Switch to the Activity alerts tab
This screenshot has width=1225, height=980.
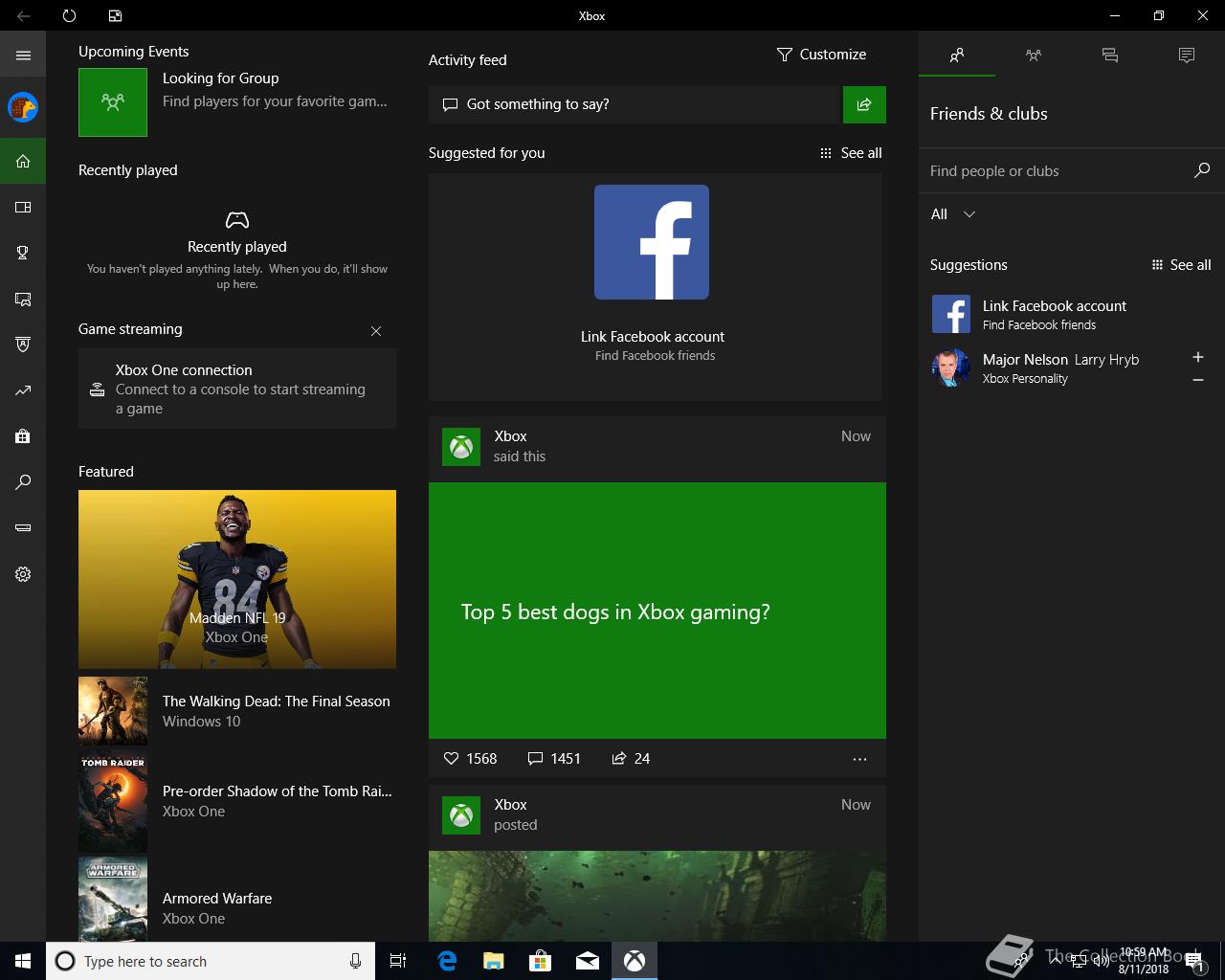tap(1187, 56)
